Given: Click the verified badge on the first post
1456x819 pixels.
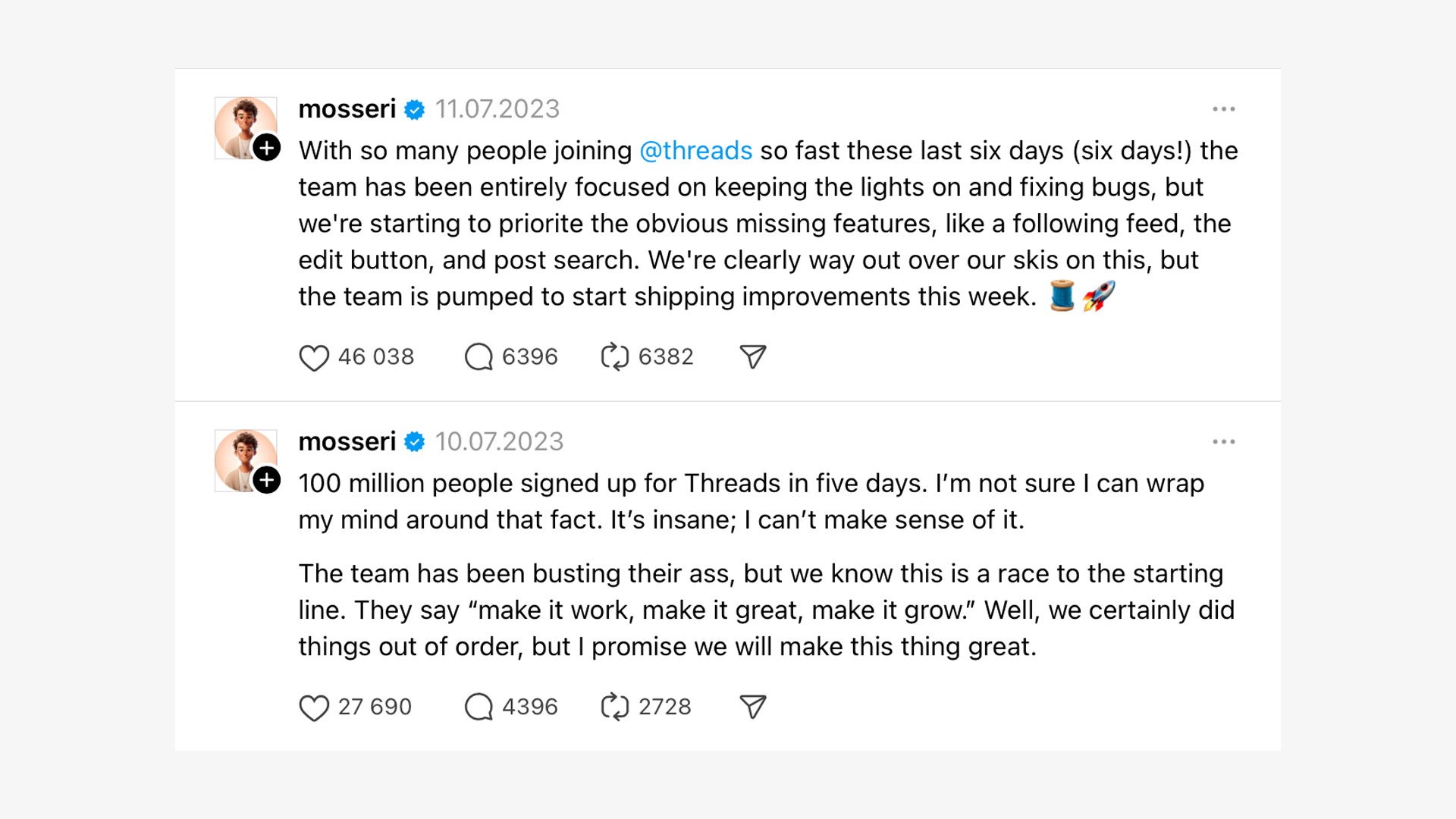Looking at the screenshot, I should point(415,110).
